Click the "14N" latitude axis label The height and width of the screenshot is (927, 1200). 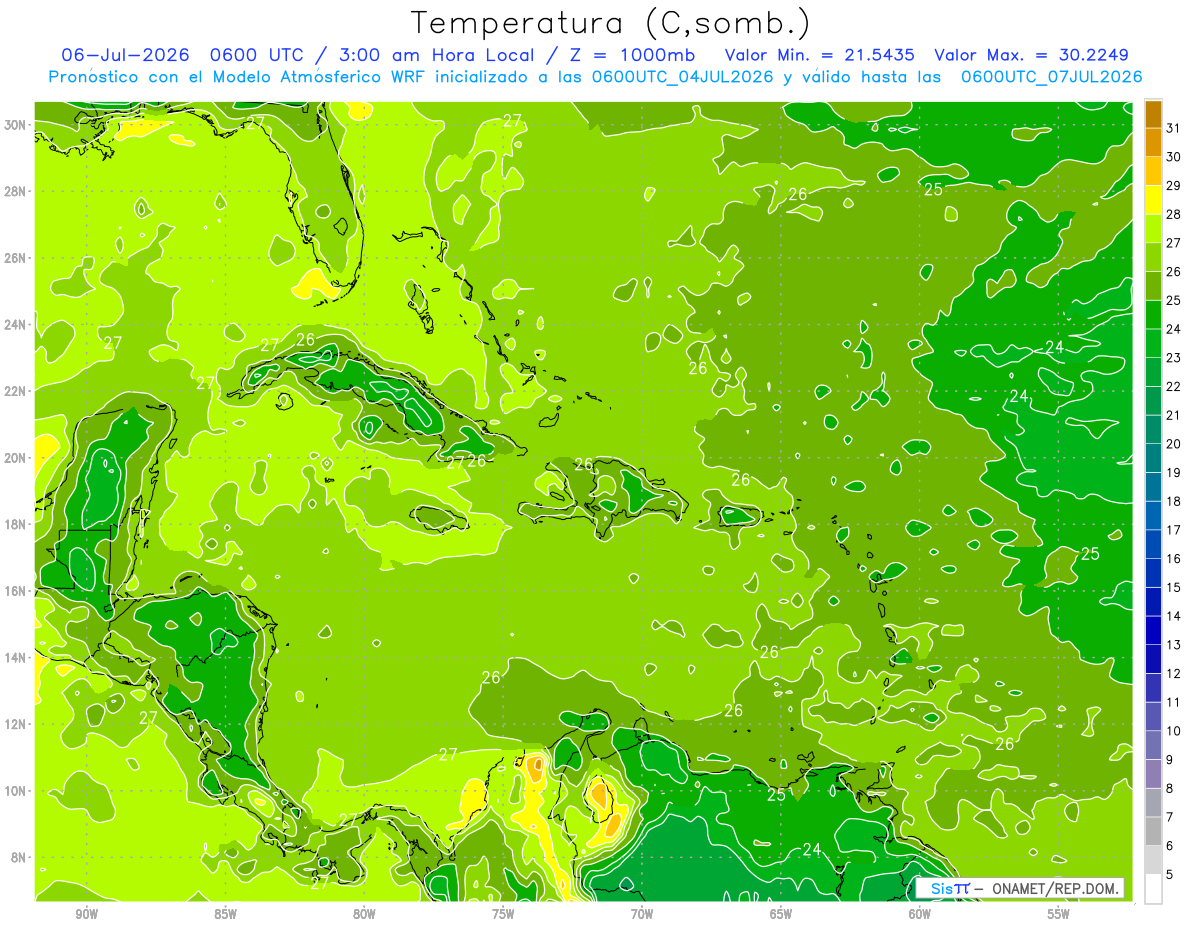point(17,658)
